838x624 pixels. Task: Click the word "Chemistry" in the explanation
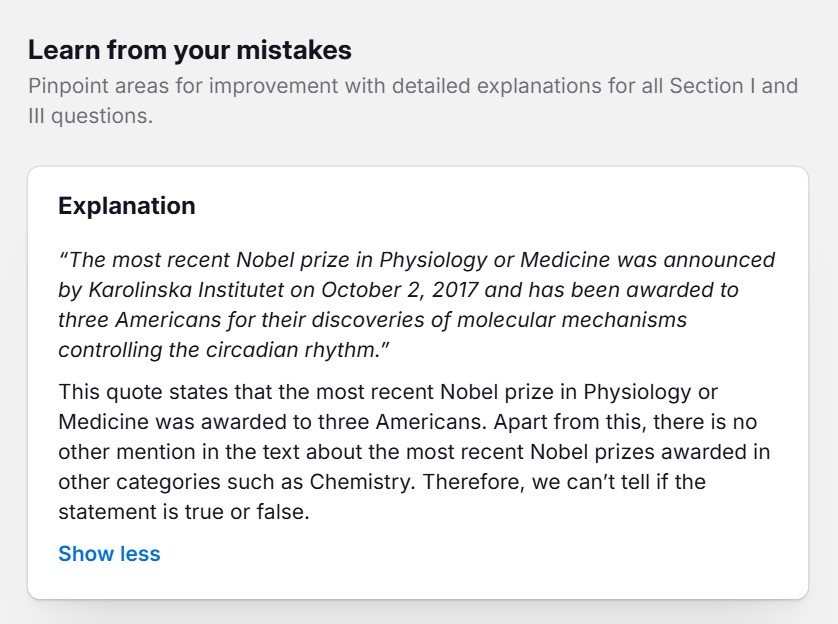(362, 481)
